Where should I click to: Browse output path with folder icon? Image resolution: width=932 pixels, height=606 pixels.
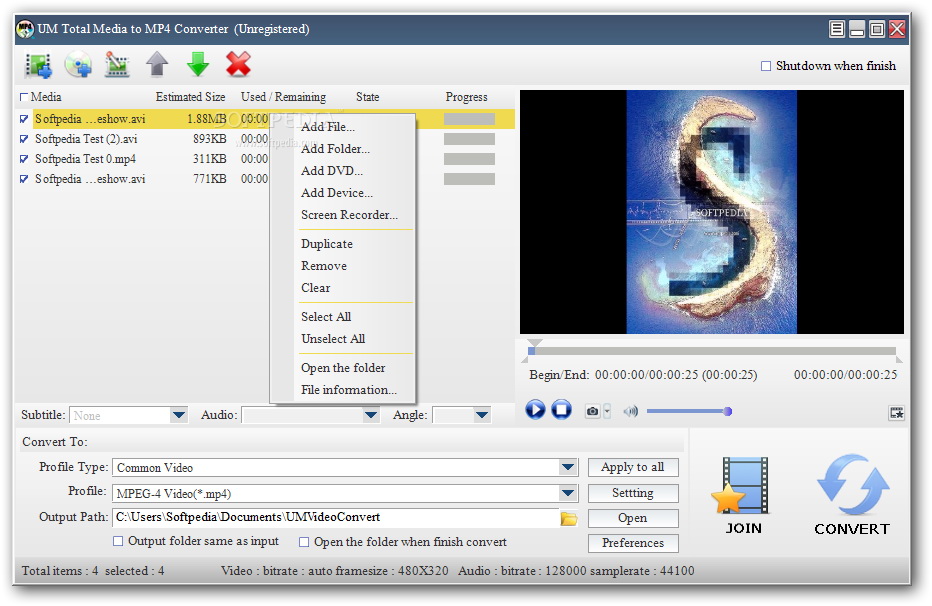tap(569, 518)
